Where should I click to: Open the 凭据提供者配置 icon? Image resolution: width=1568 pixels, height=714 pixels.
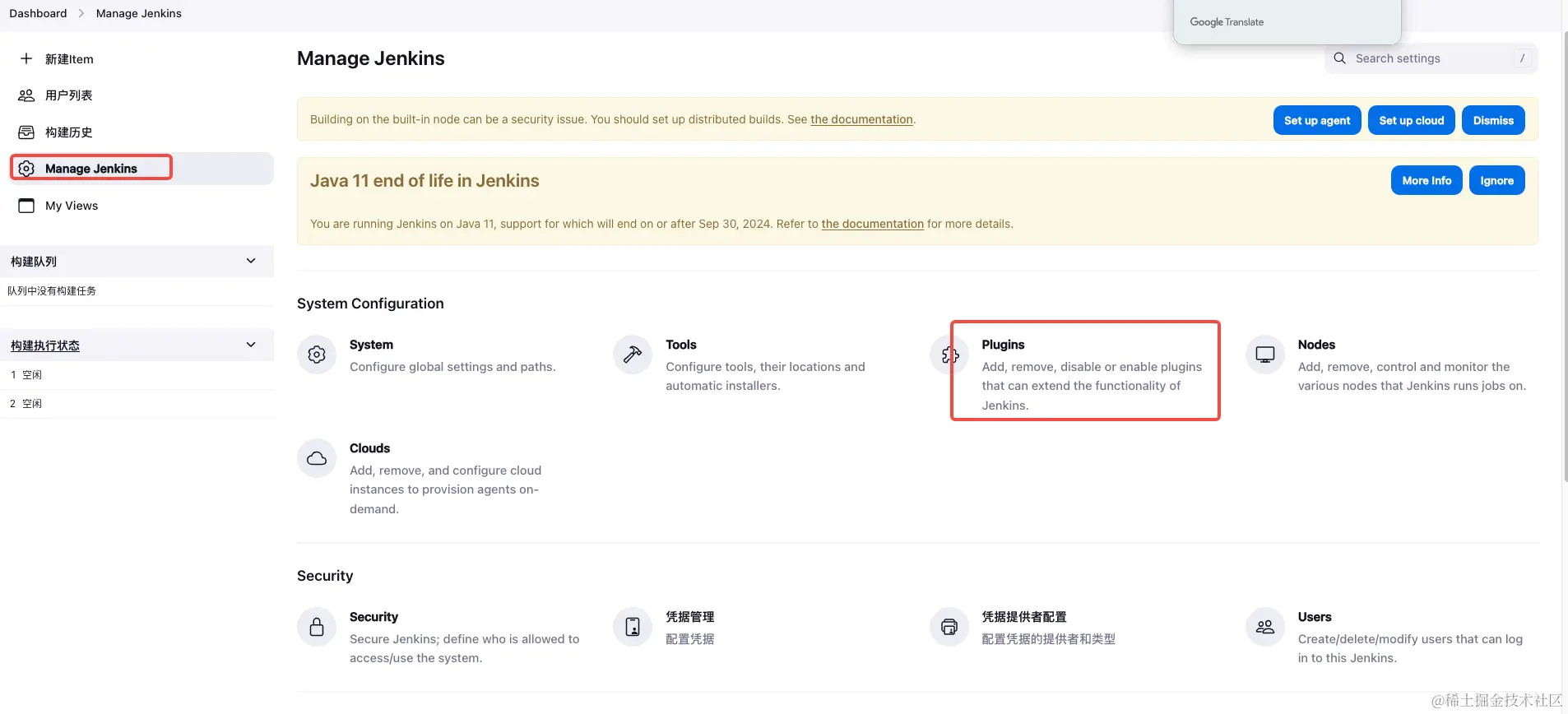tap(949, 627)
